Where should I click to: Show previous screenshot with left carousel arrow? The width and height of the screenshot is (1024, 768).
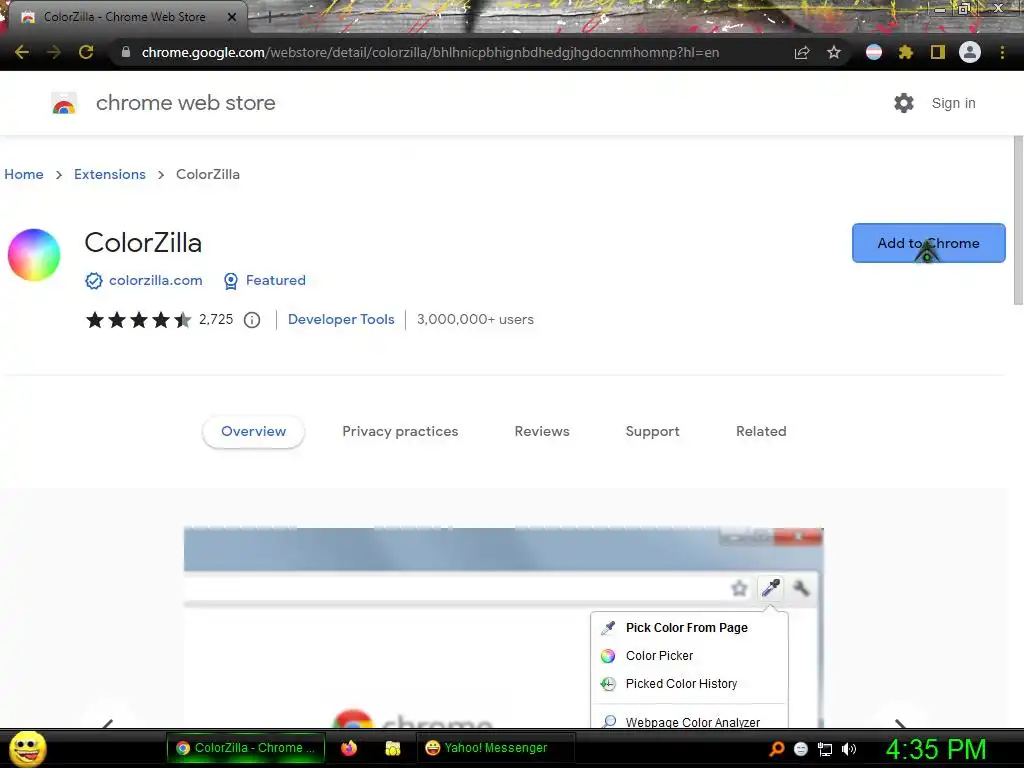tap(108, 722)
